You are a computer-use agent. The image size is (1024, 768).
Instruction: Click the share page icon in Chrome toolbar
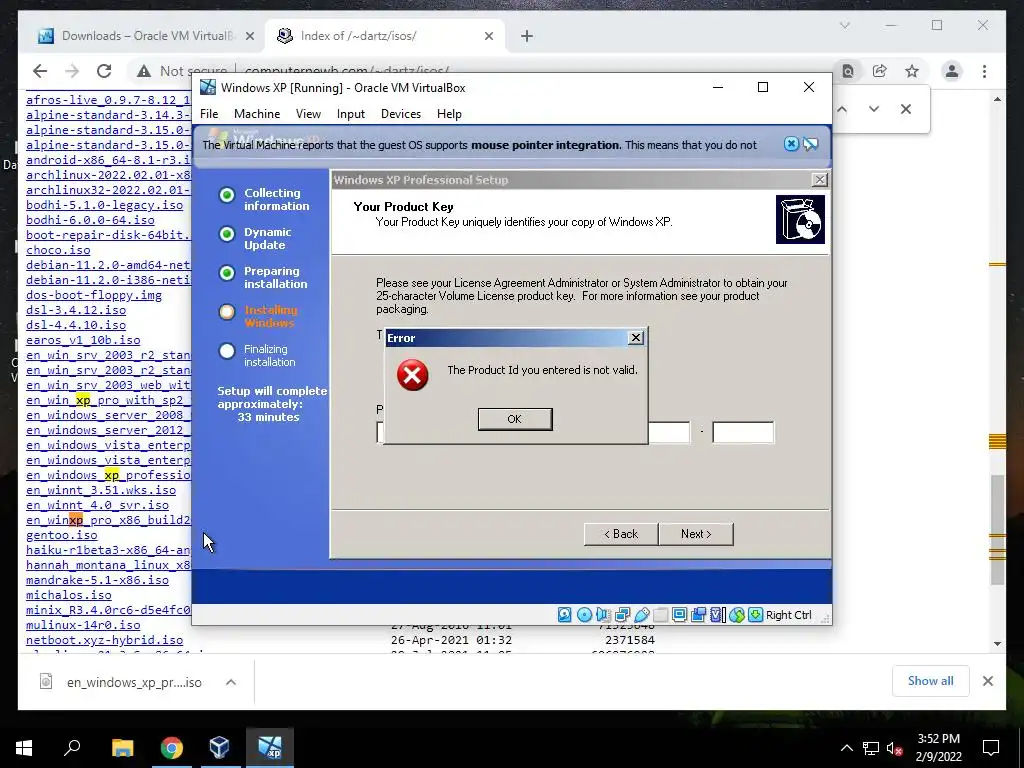tap(880, 71)
